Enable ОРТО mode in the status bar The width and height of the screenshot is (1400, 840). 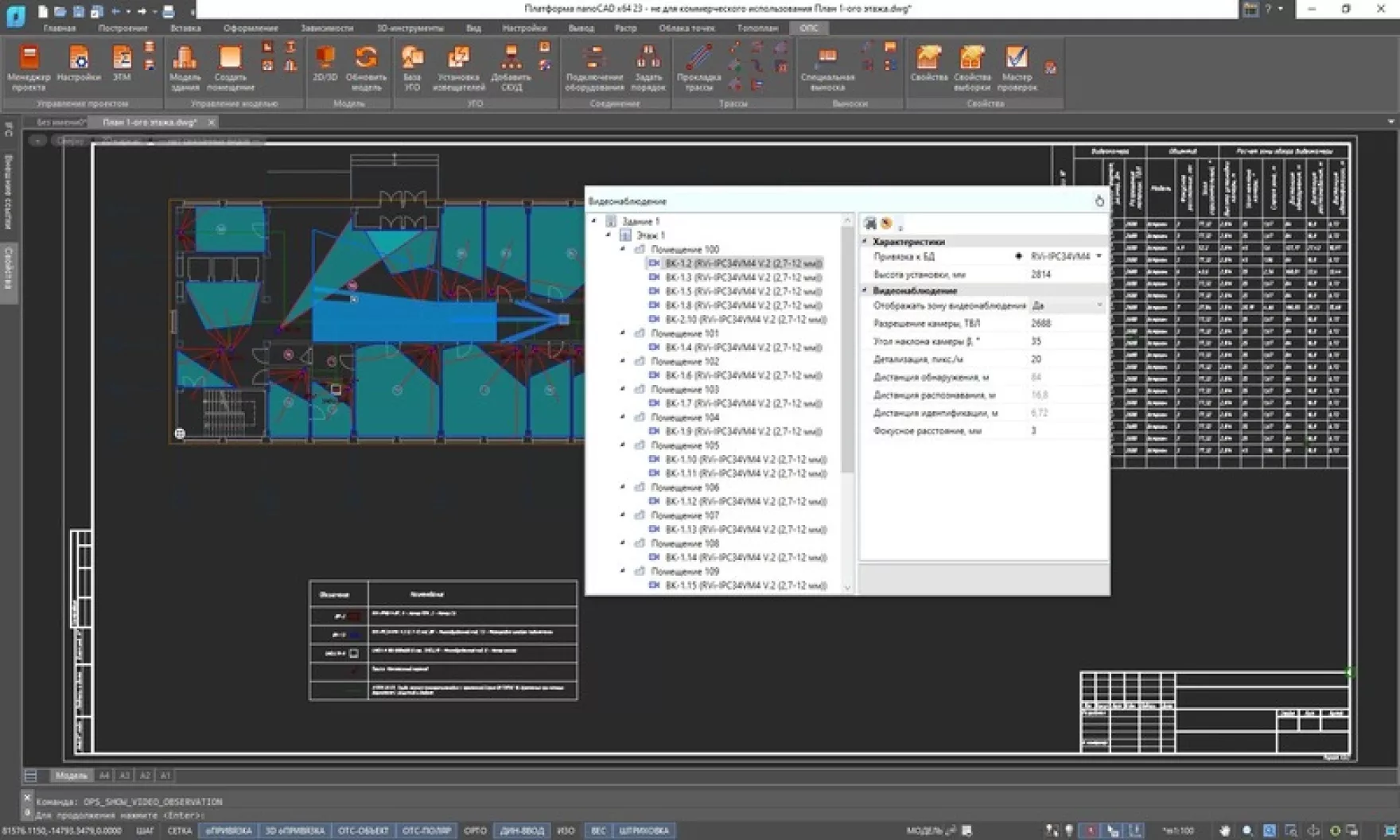pyautogui.click(x=475, y=830)
